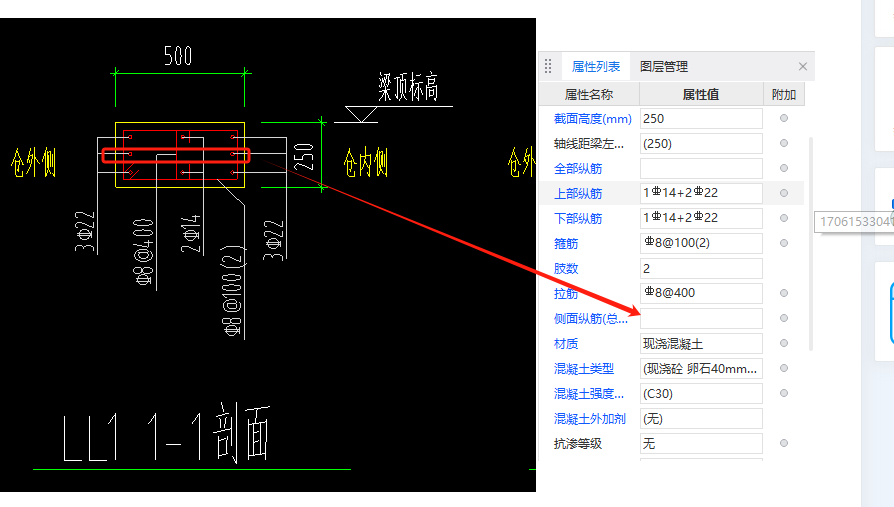Screen dimensions: 894x507
Task: Edit the 轴线距梁左 value field
Action: coord(701,144)
